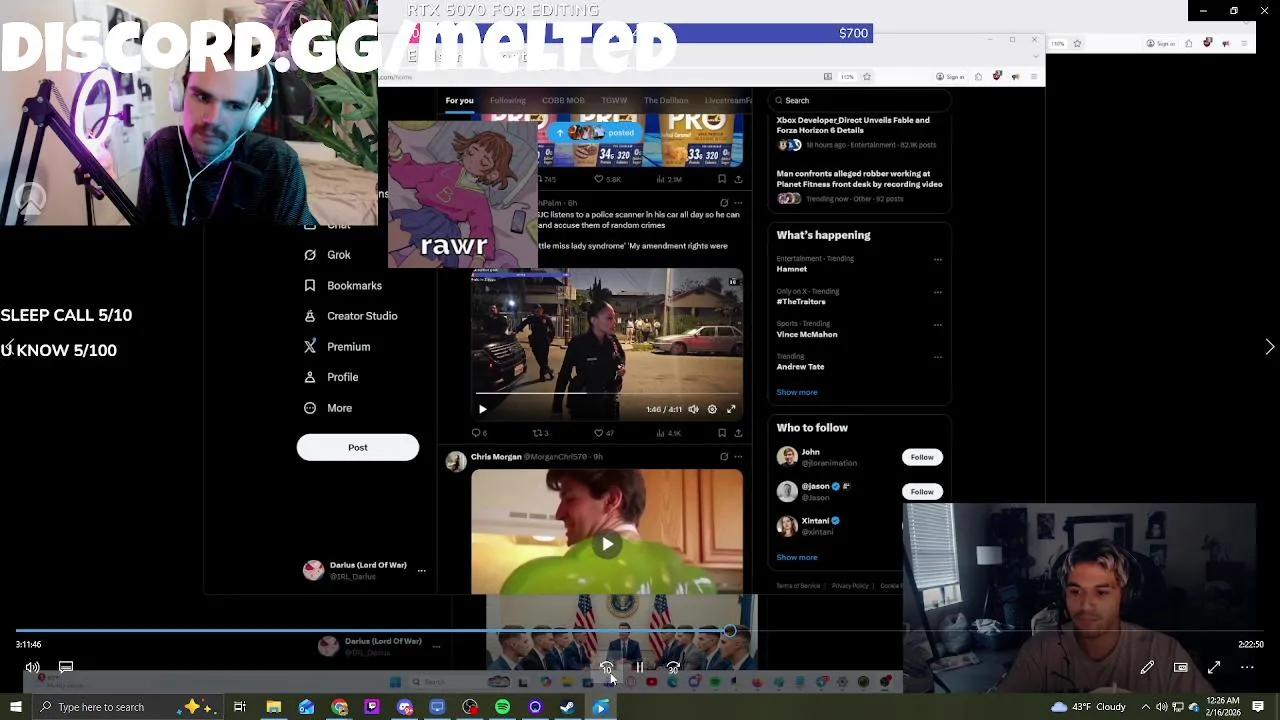Skip back 10 seconds in the player

tap(606, 668)
